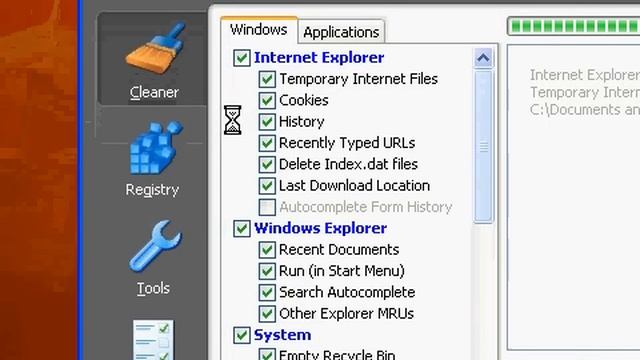Uncheck the Windows Explorer group checkbox
This screenshot has width=640, height=360.
pyautogui.click(x=242, y=228)
